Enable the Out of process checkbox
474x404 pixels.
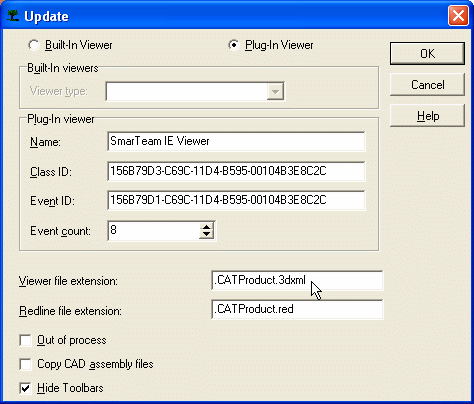click(x=26, y=340)
